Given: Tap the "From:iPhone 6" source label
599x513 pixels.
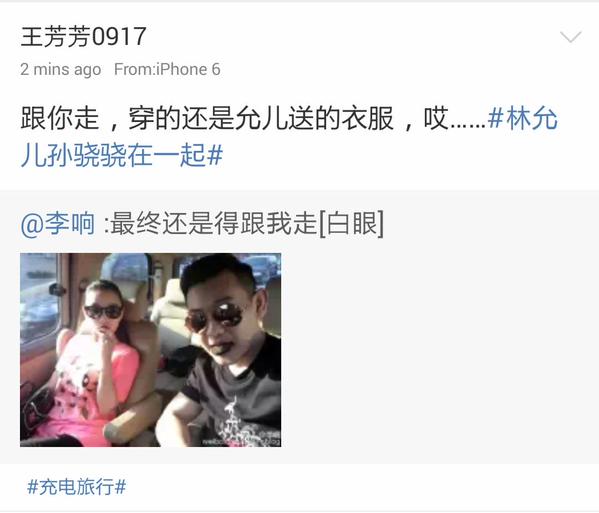Looking at the screenshot, I should tap(167, 70).
